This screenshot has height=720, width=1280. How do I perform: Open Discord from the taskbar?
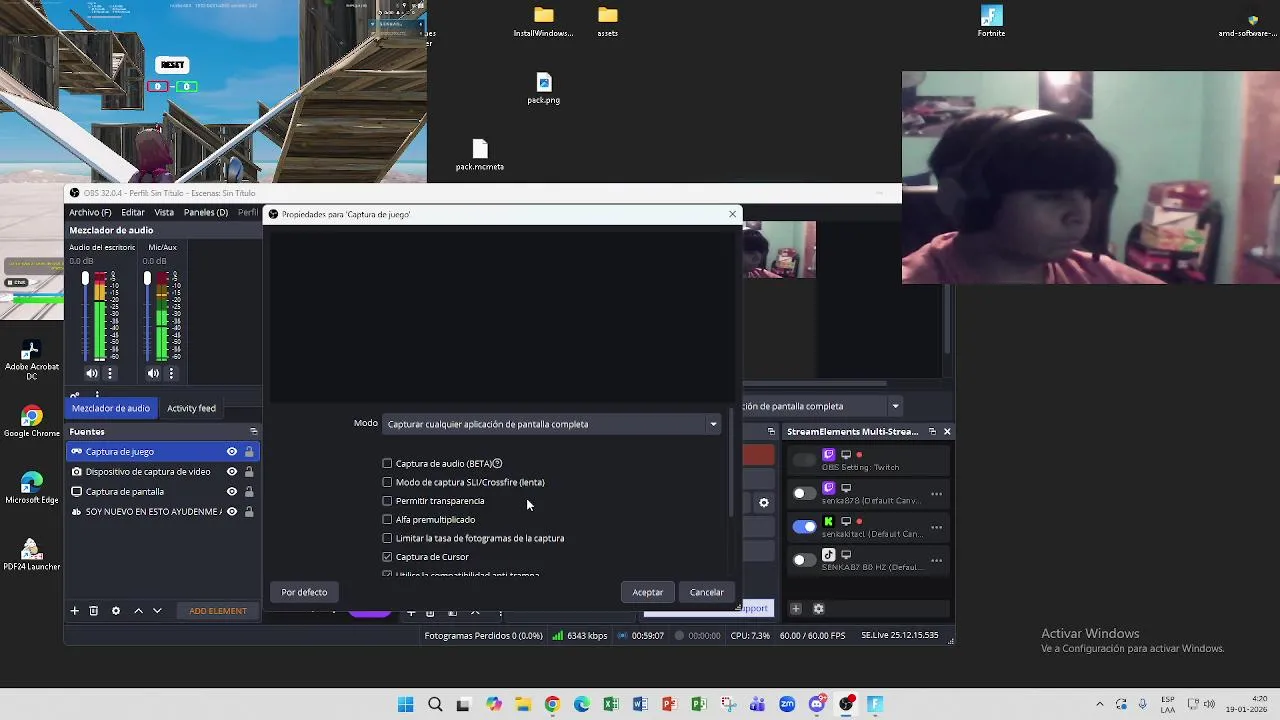(x=817, y=705)
